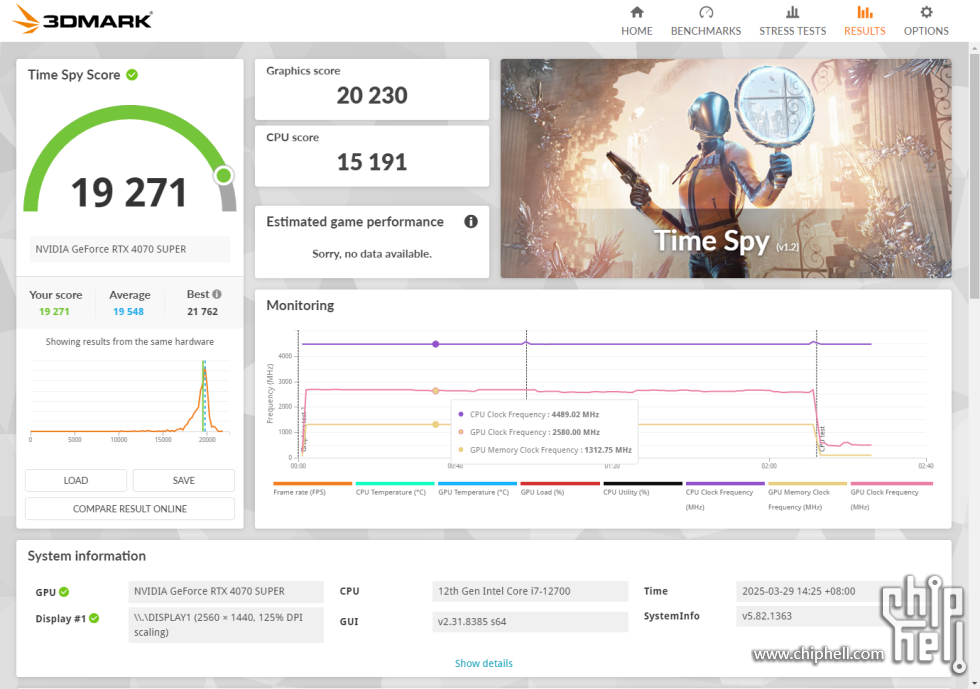This screenshot has width=980, height=689.
Task: Click the Graphics score value 20 230
Action: (372, 96)
